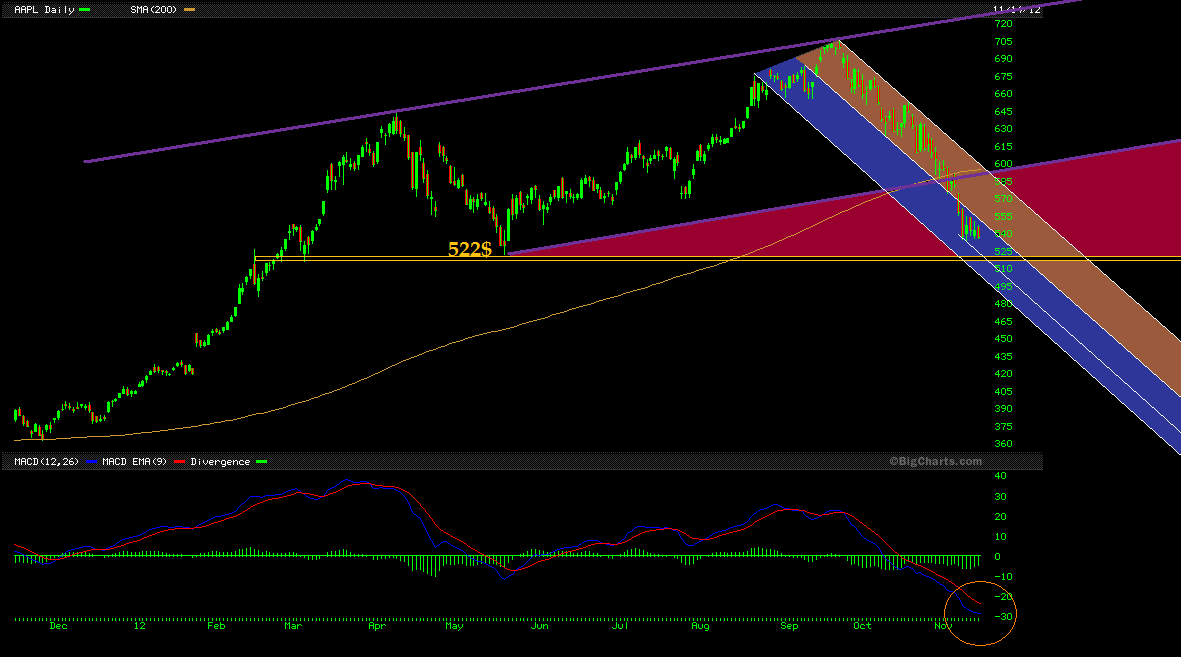Image resolution: width=1181 pixels, height=657 pixels.
Task: Click the Aug month label
Action: click(700, 626)
